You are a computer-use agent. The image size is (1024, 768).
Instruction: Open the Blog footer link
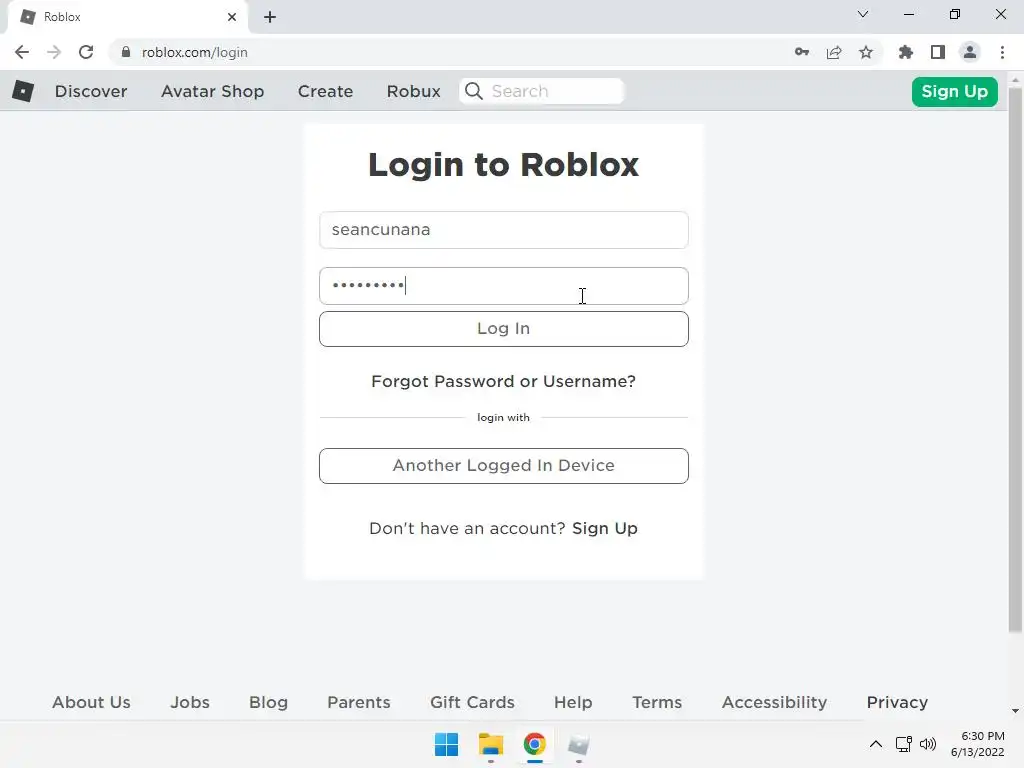[268, 702]
